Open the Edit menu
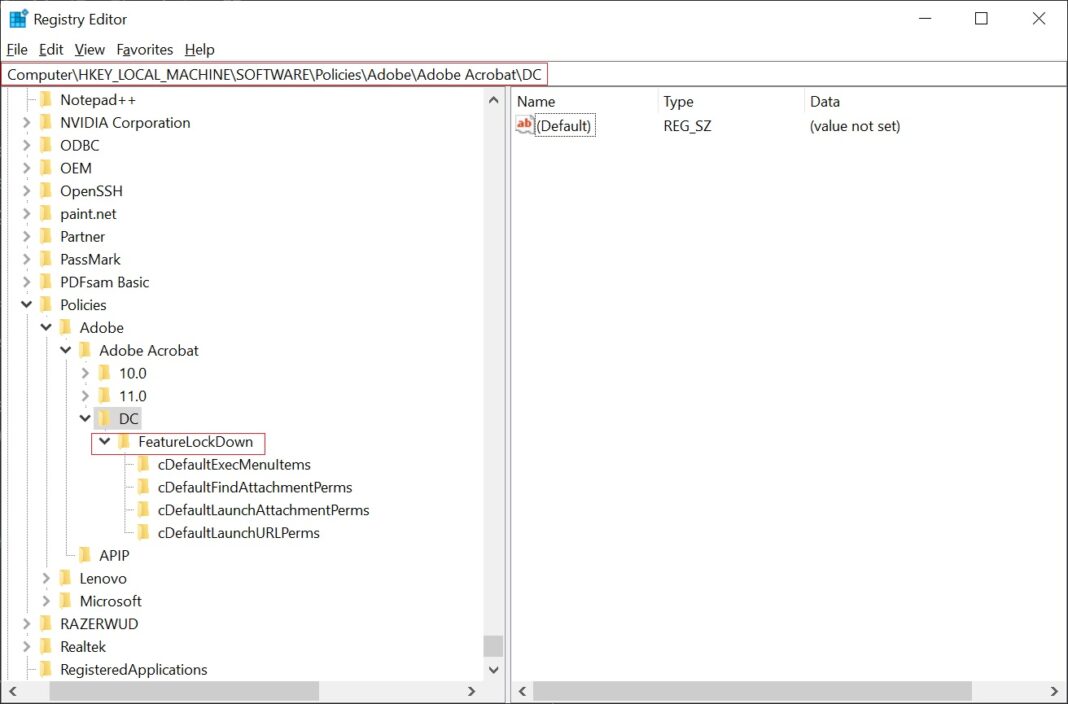 pyautogui.click(x=51, y=49)
